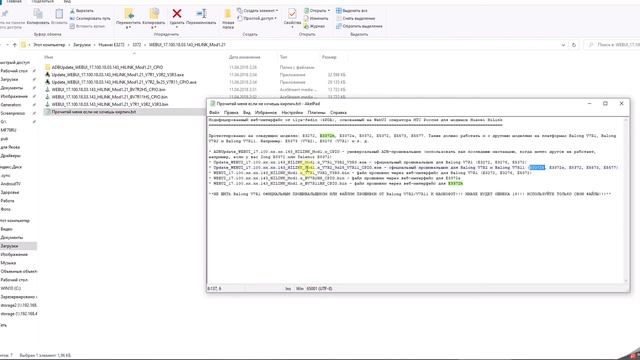The image size is (640, 360).
Task: Click the Копировать в folder icon
Action: tap(154, 18)
